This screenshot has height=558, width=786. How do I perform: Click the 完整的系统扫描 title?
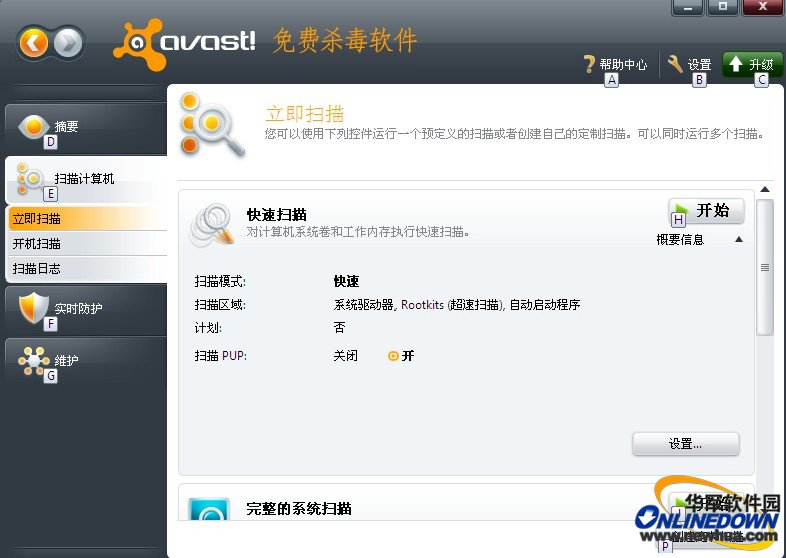pos(299,509)
